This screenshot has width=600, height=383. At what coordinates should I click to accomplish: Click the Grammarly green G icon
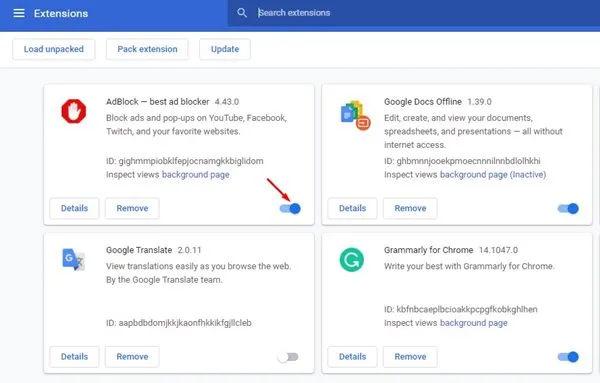(x=352, y=260)
